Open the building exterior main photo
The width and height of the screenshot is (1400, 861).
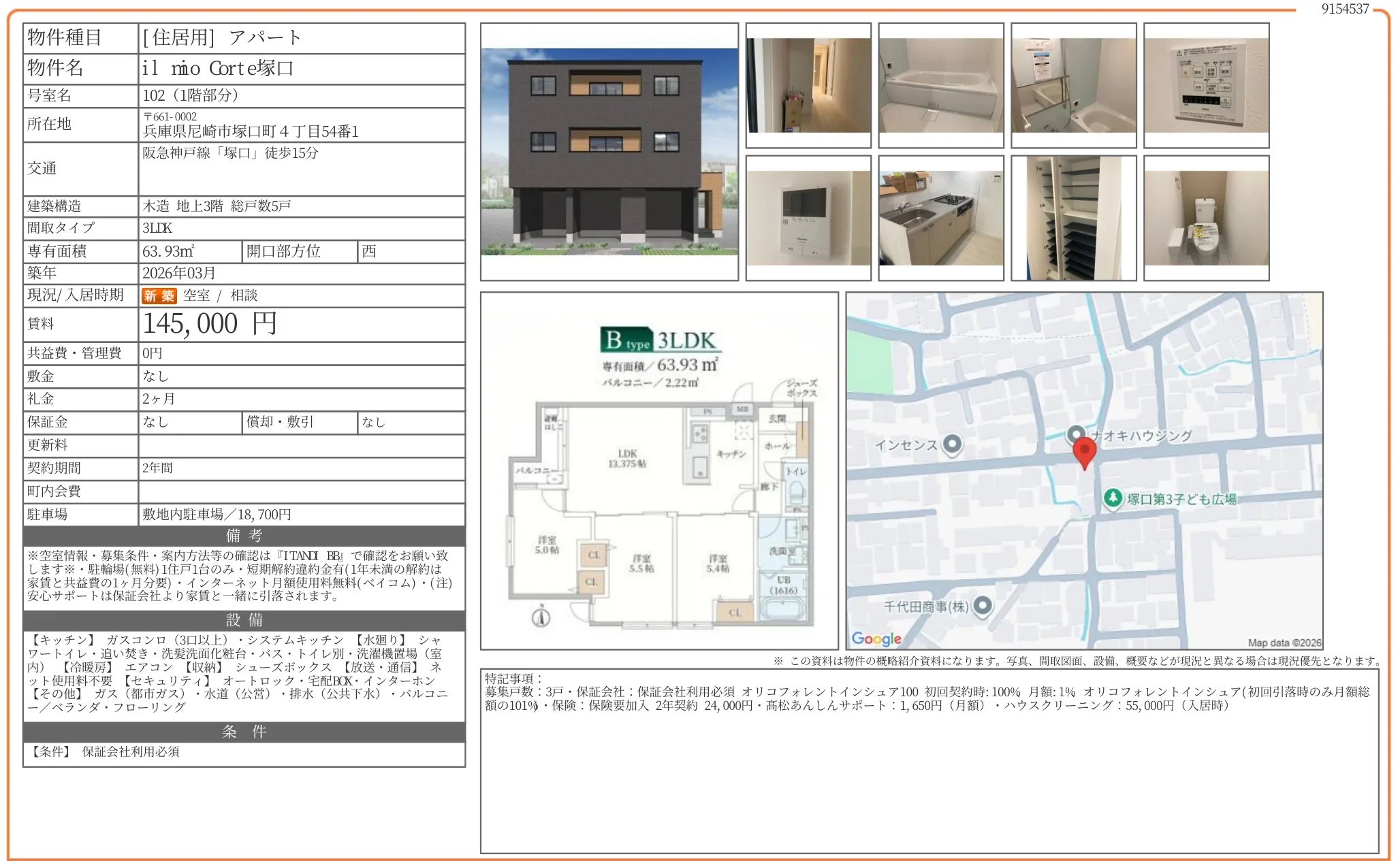click(609, 151)
